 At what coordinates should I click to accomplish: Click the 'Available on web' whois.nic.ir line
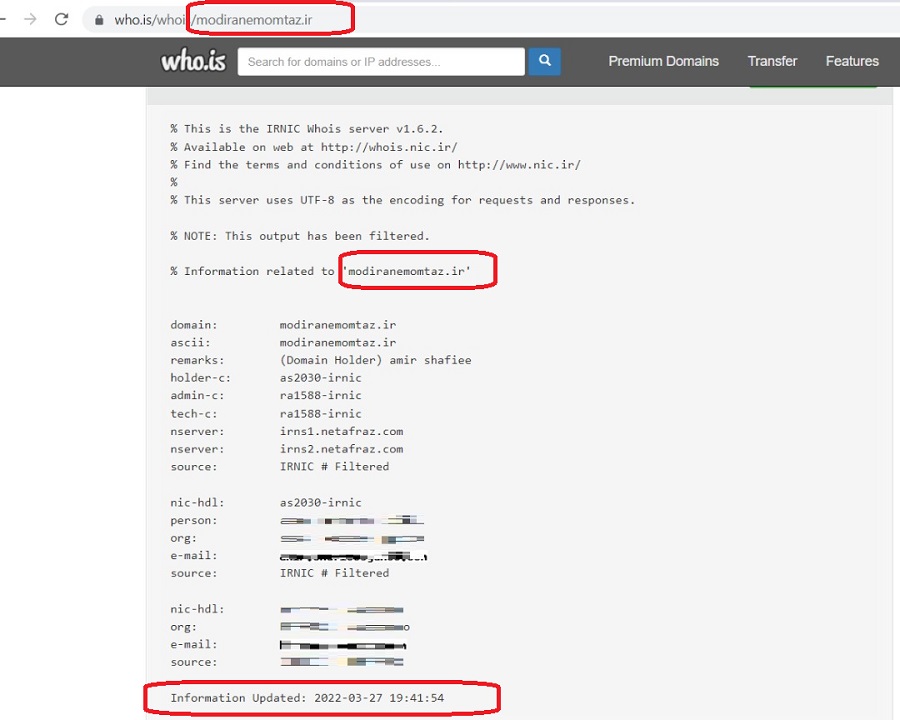click(x=313, y=147)
